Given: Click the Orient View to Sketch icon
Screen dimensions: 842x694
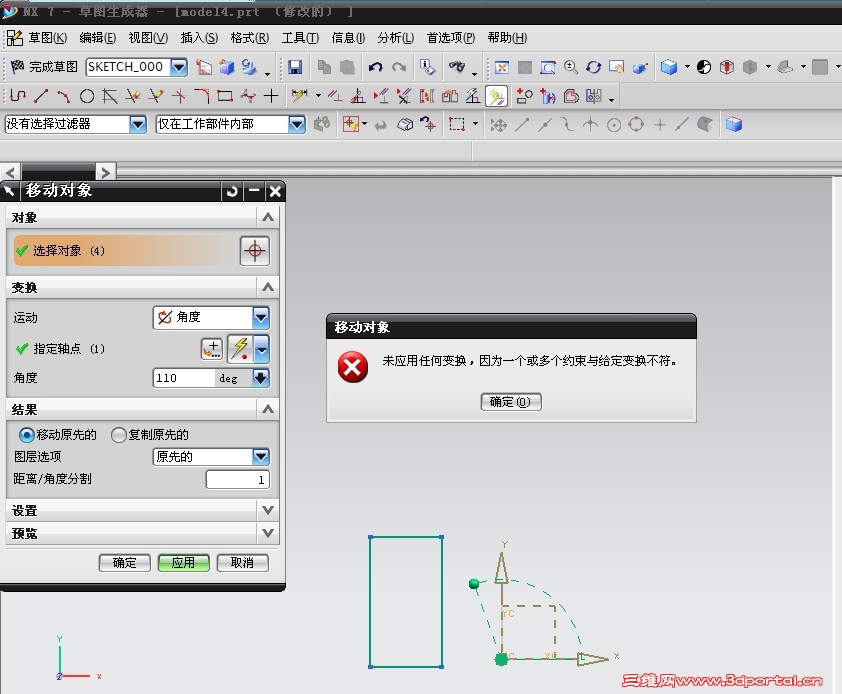Looking at the screenshot, I should click(204, 67).
